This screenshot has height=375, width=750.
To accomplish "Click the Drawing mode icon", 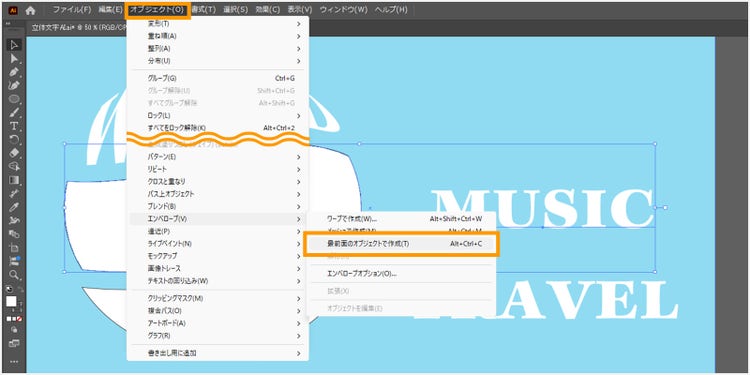I will pos(14,330).
